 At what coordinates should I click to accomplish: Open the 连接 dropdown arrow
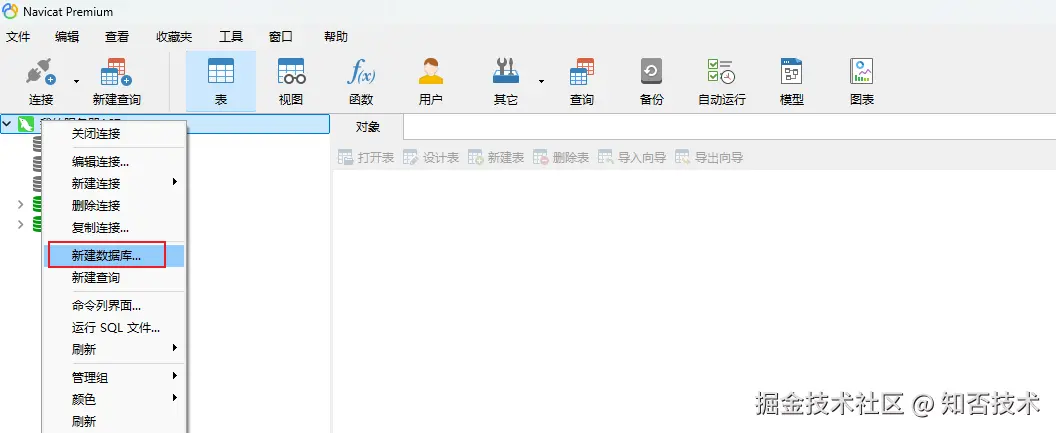76,81
